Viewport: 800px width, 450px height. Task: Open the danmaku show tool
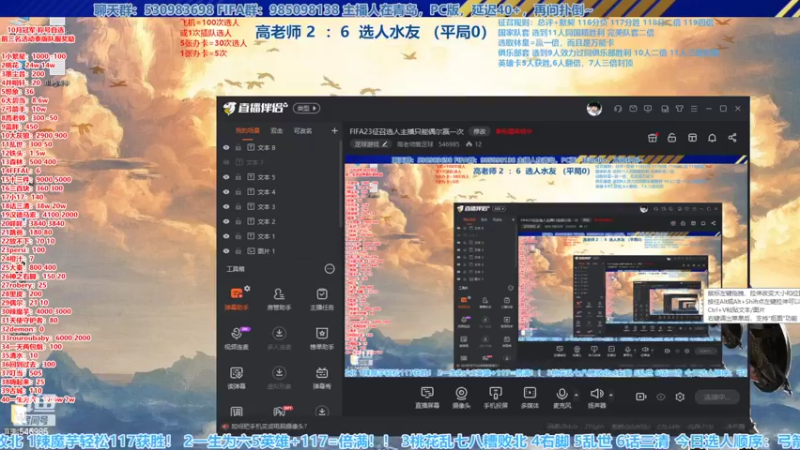(322, 378)
